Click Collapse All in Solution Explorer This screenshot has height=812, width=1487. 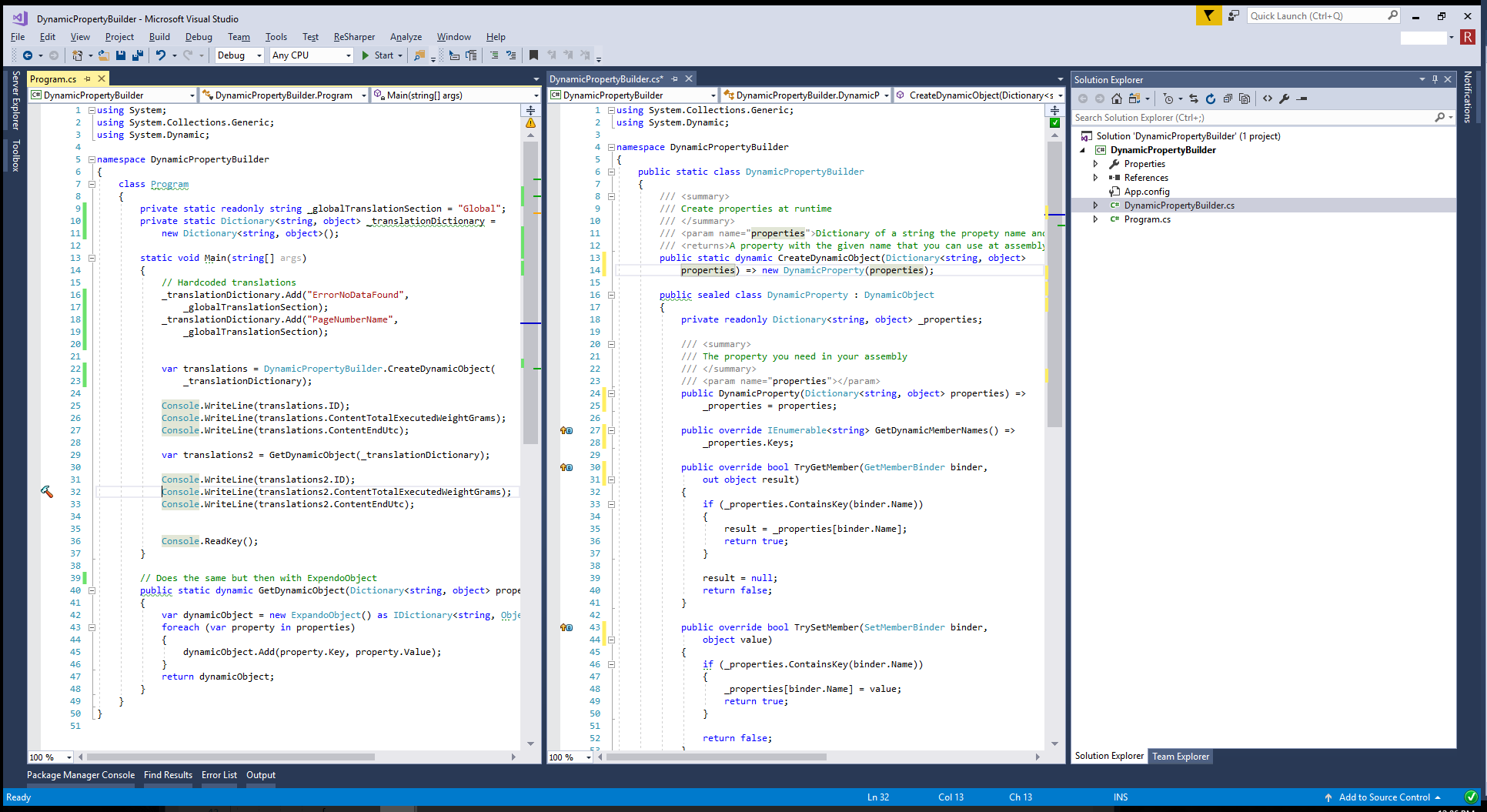pyautogui.click(x=1228, y=99)
